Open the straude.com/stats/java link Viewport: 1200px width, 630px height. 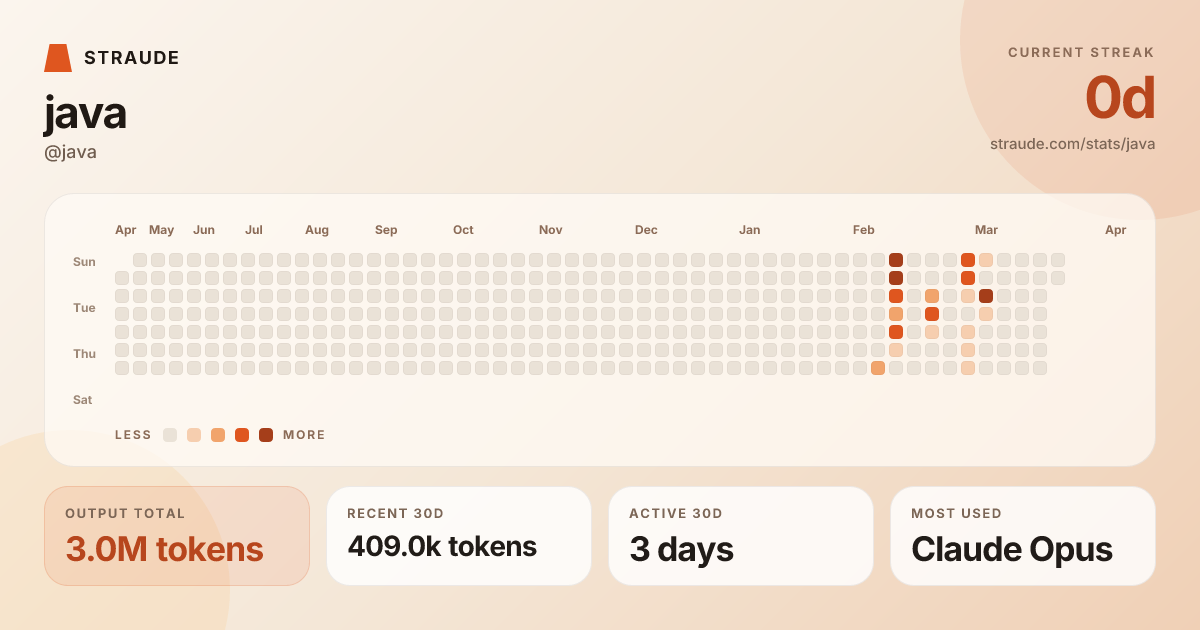[x=1072, y=144]
